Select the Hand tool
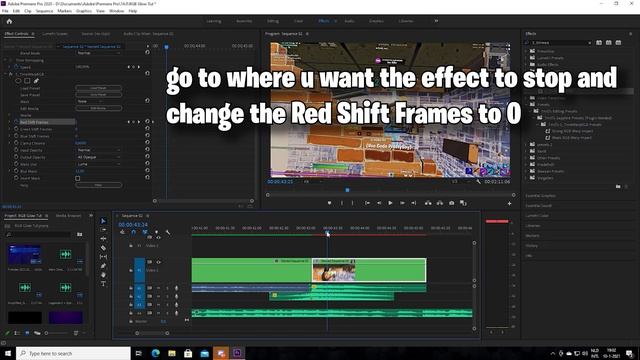The height and width of the screenshot is (360, 640). [x=103, y=275]
